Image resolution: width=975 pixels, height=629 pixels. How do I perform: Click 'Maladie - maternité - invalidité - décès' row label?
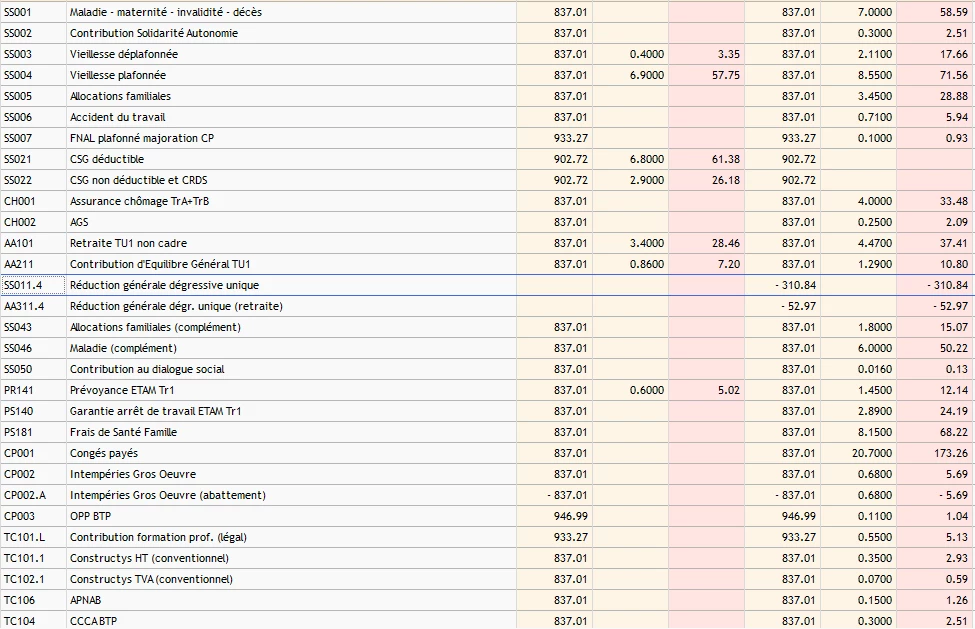pos(165,12)
